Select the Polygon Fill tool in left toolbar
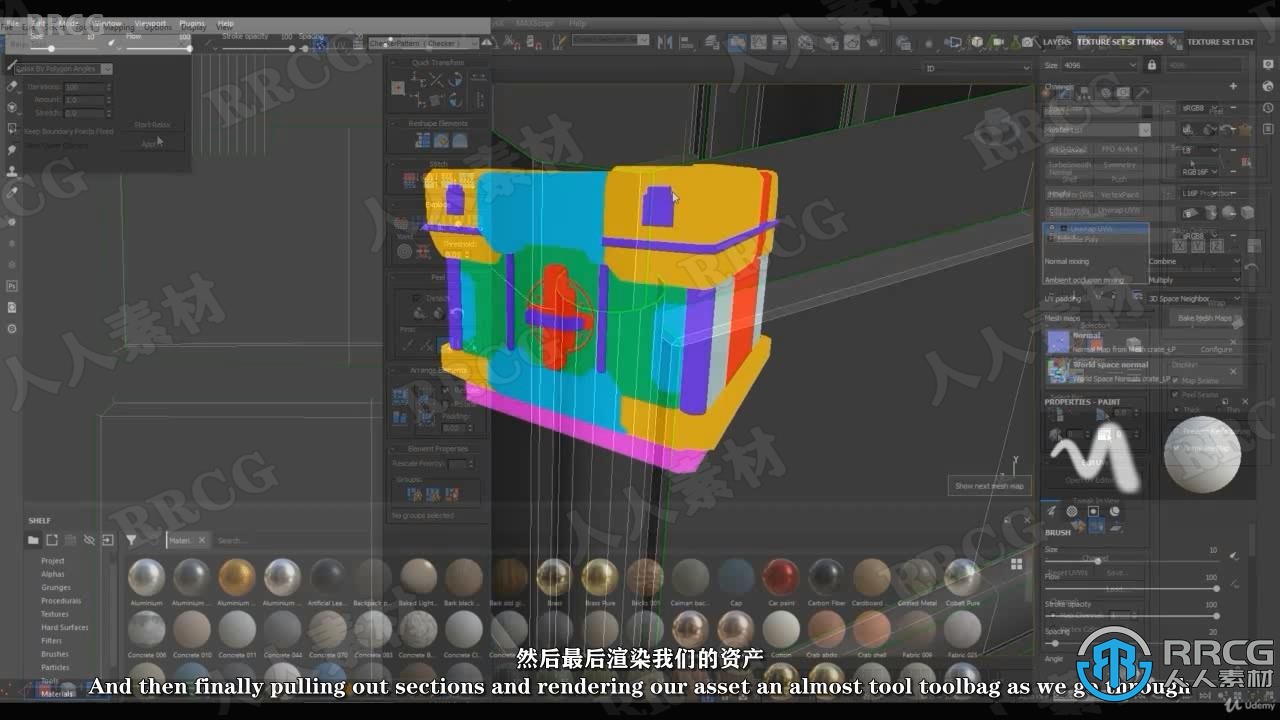Viewport: 1280px width, 720px height. [12, 128]
